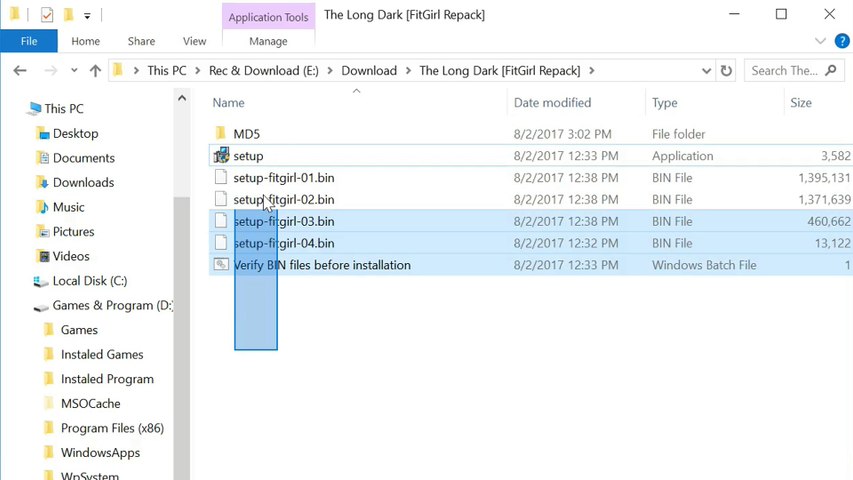Click the icon of setup-fitgirl-04.bin
Image resolution: width=853 pixels, height=480 pixels.
(220, 242)
